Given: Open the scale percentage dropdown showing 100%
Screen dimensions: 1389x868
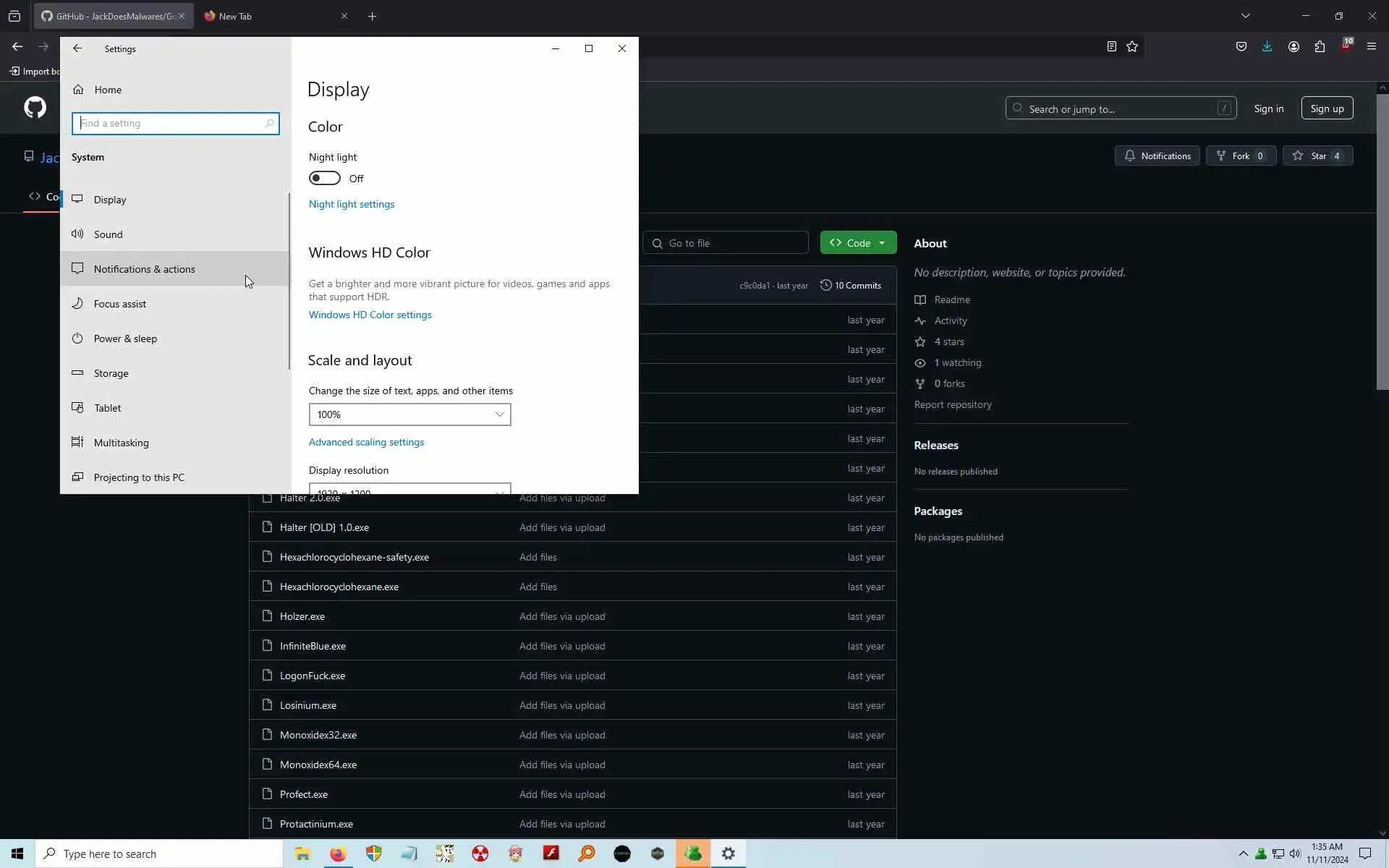Looking at the screenshot, I should click(x=409, y=414).
